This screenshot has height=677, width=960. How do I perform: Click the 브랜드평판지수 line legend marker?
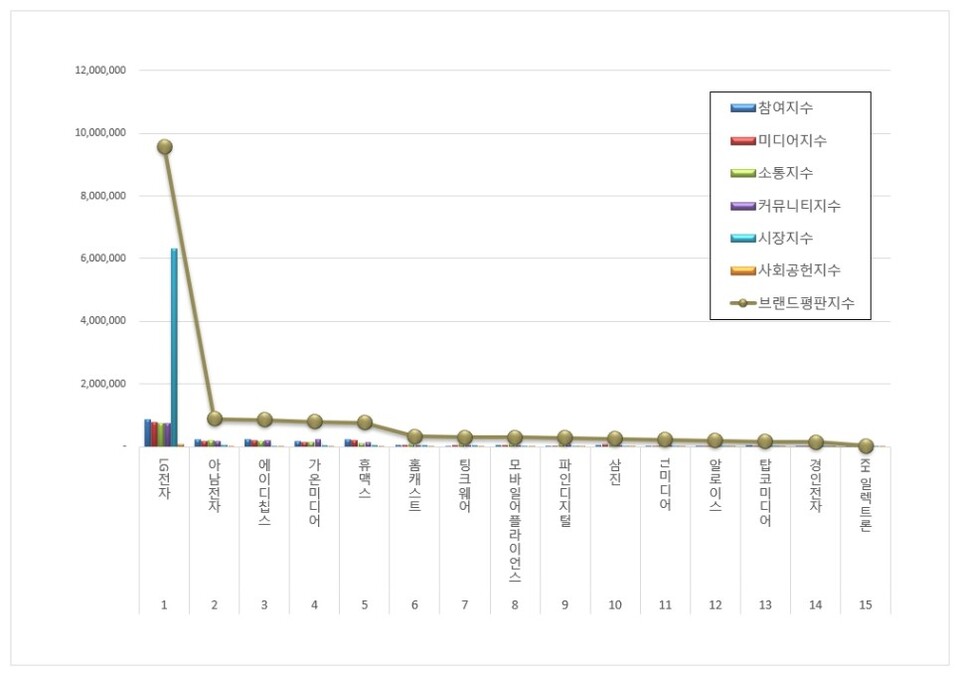(x=743, y=303)
